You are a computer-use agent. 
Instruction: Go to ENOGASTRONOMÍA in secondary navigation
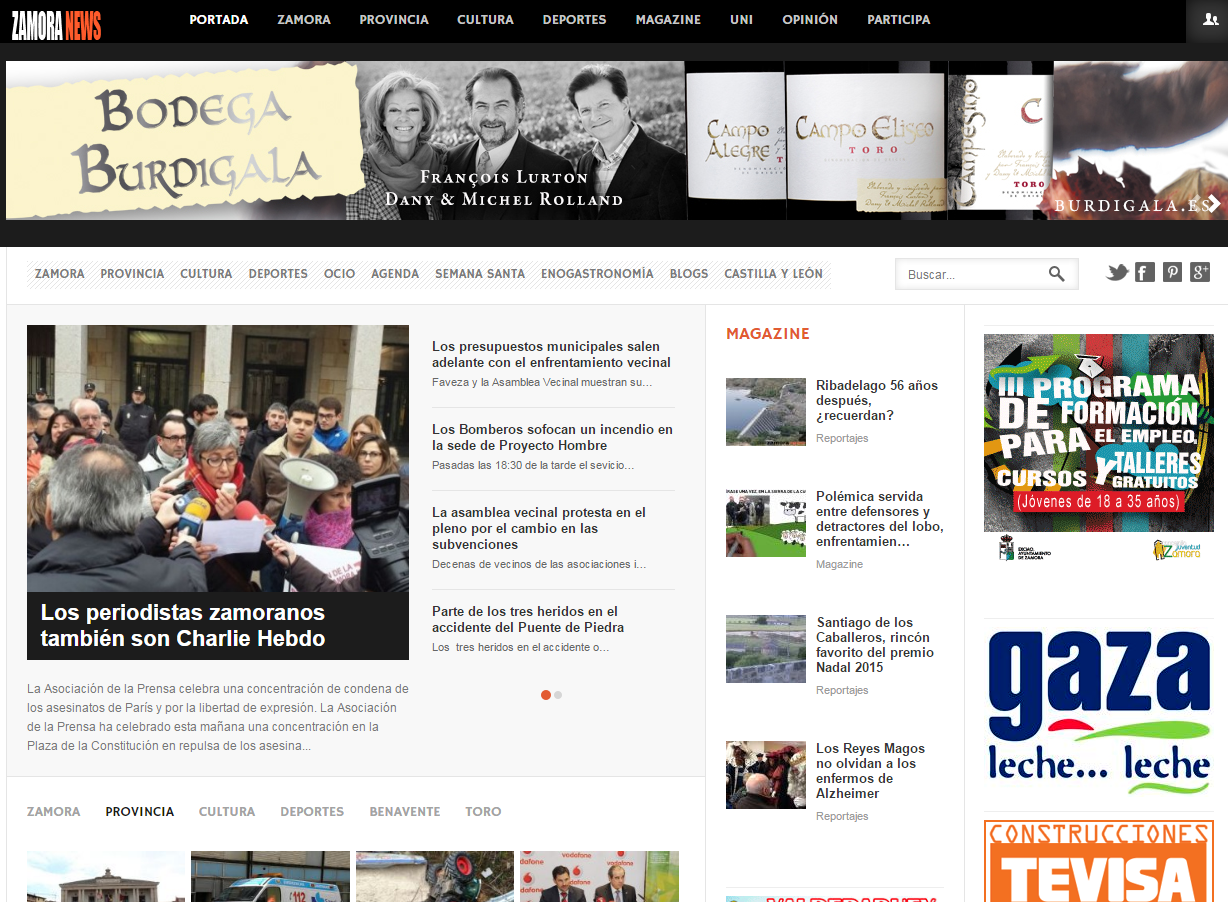tap(597, 274)
